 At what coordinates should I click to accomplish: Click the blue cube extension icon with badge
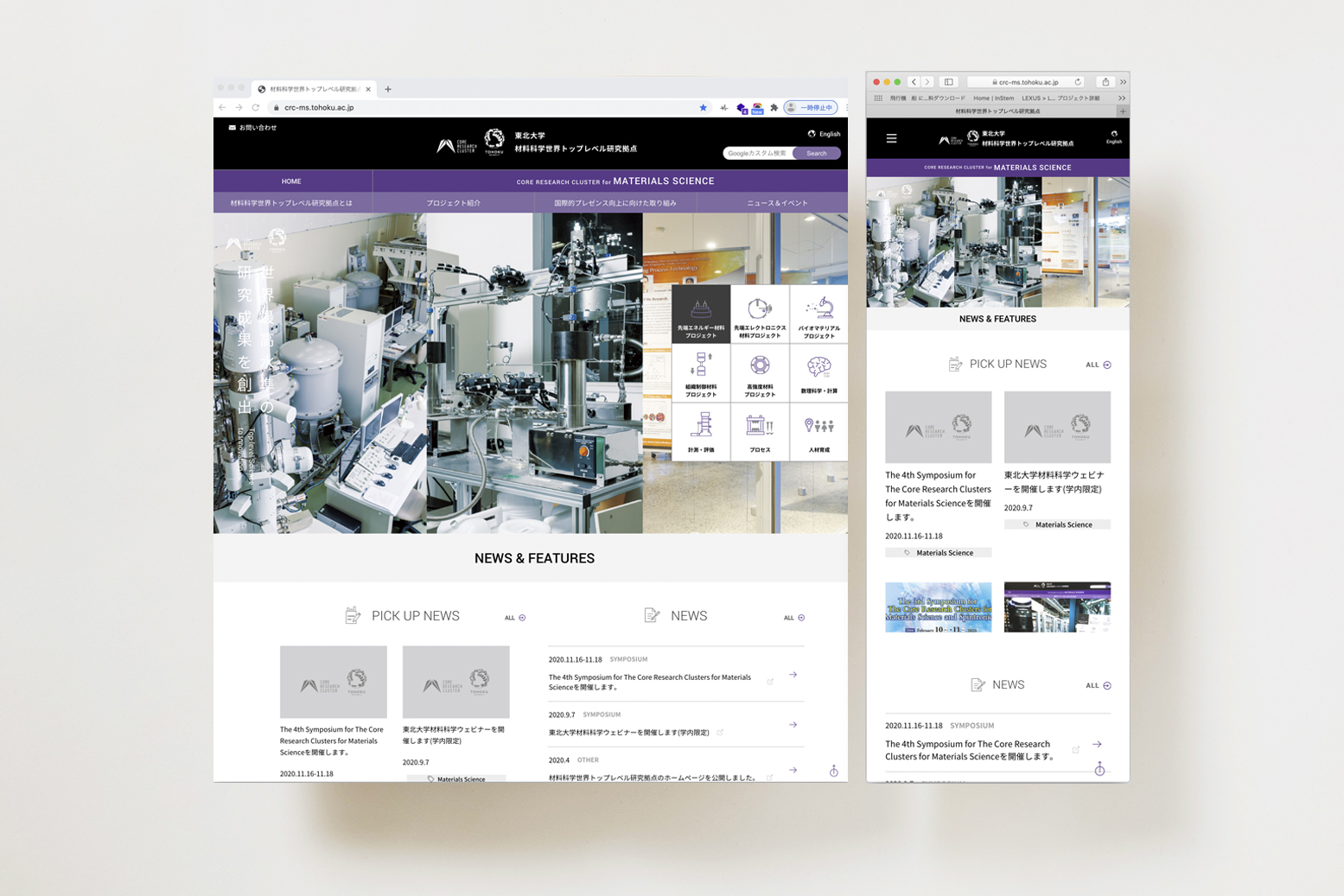[x=742, y=108]
